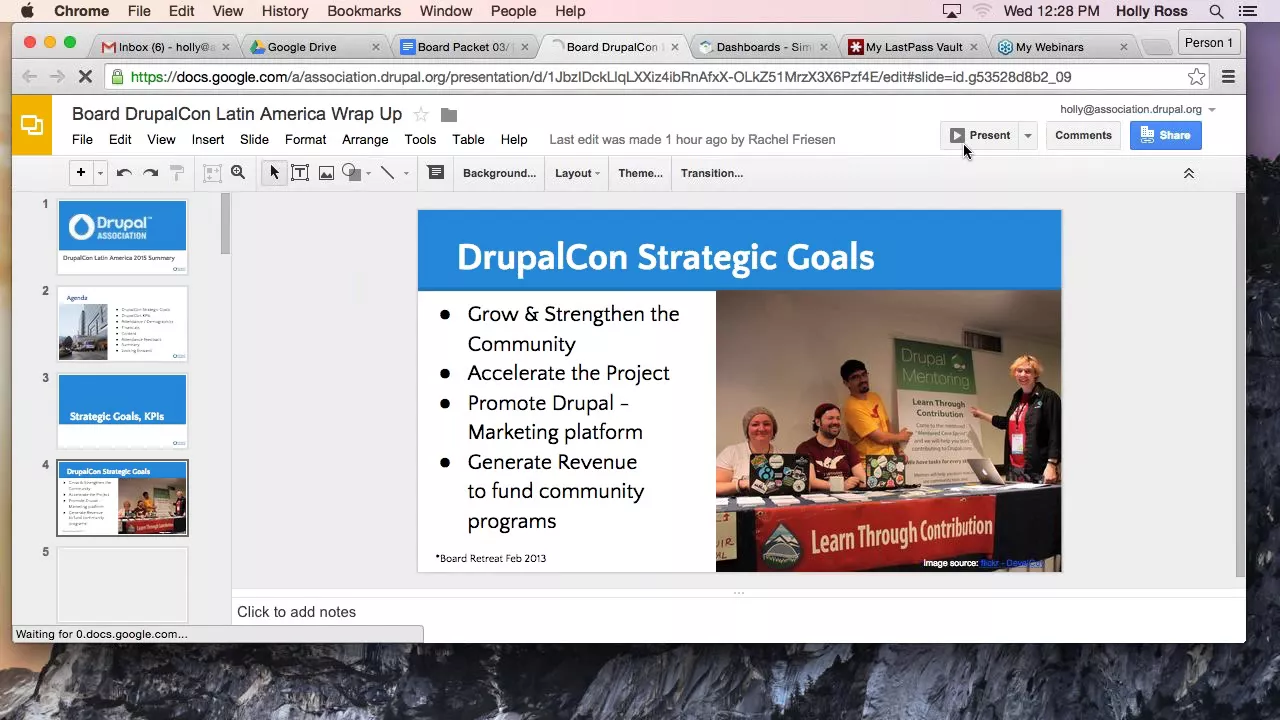
Task: Open the File menu in Slides
Action: pos(82,139)
